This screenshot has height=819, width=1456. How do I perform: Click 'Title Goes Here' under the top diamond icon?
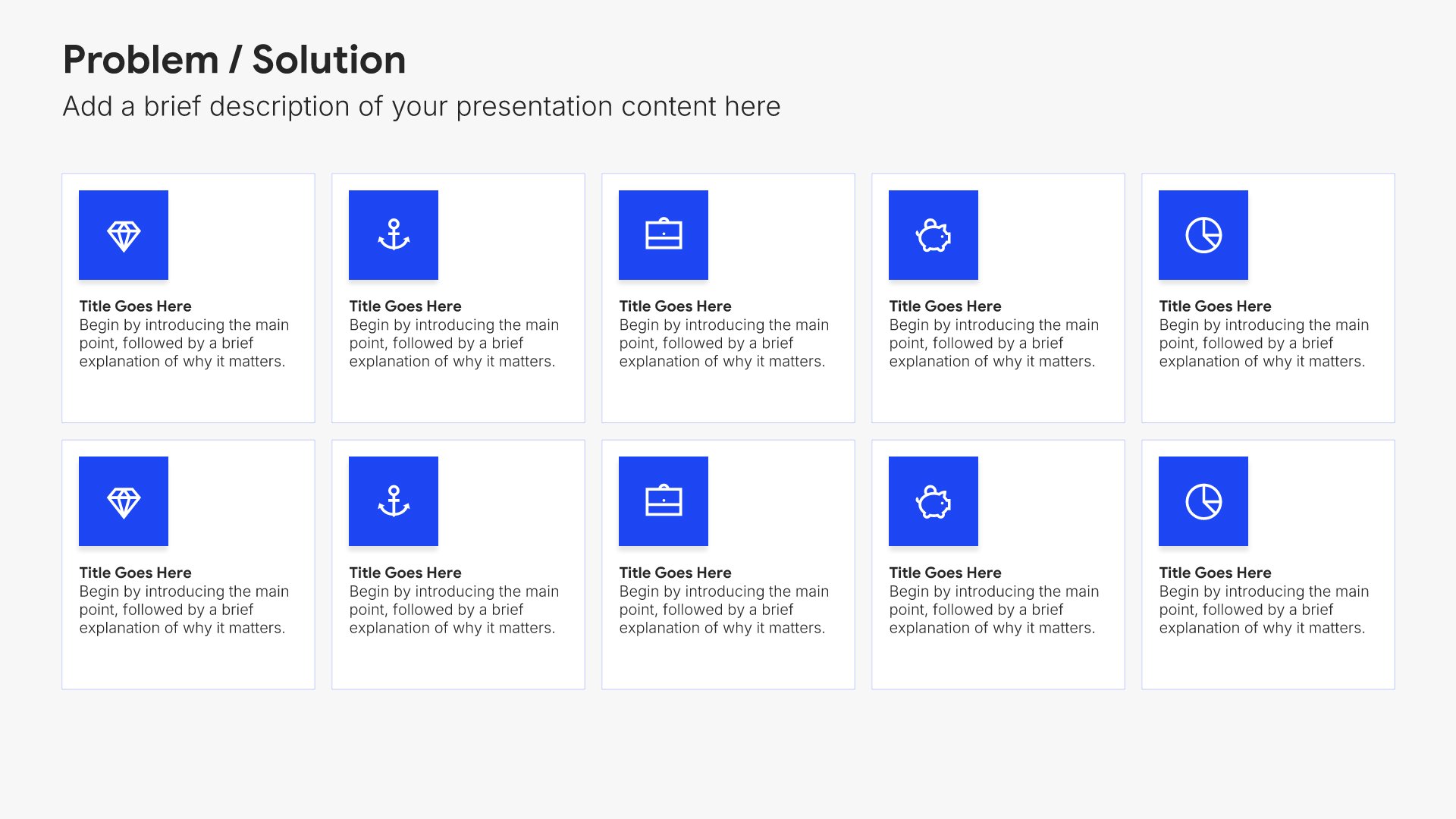pos(135,306)
